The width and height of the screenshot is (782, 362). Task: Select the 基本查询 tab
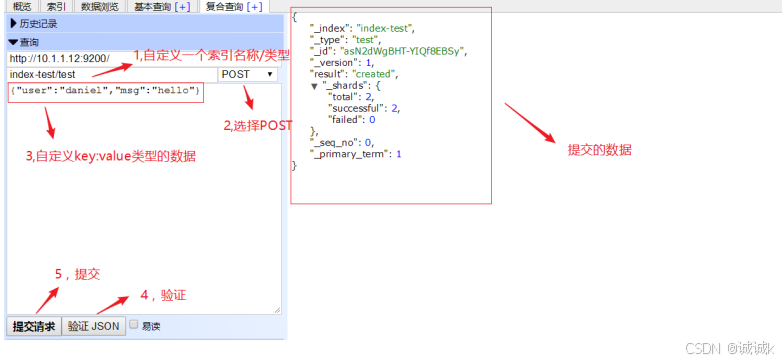[x=152, y=6]
